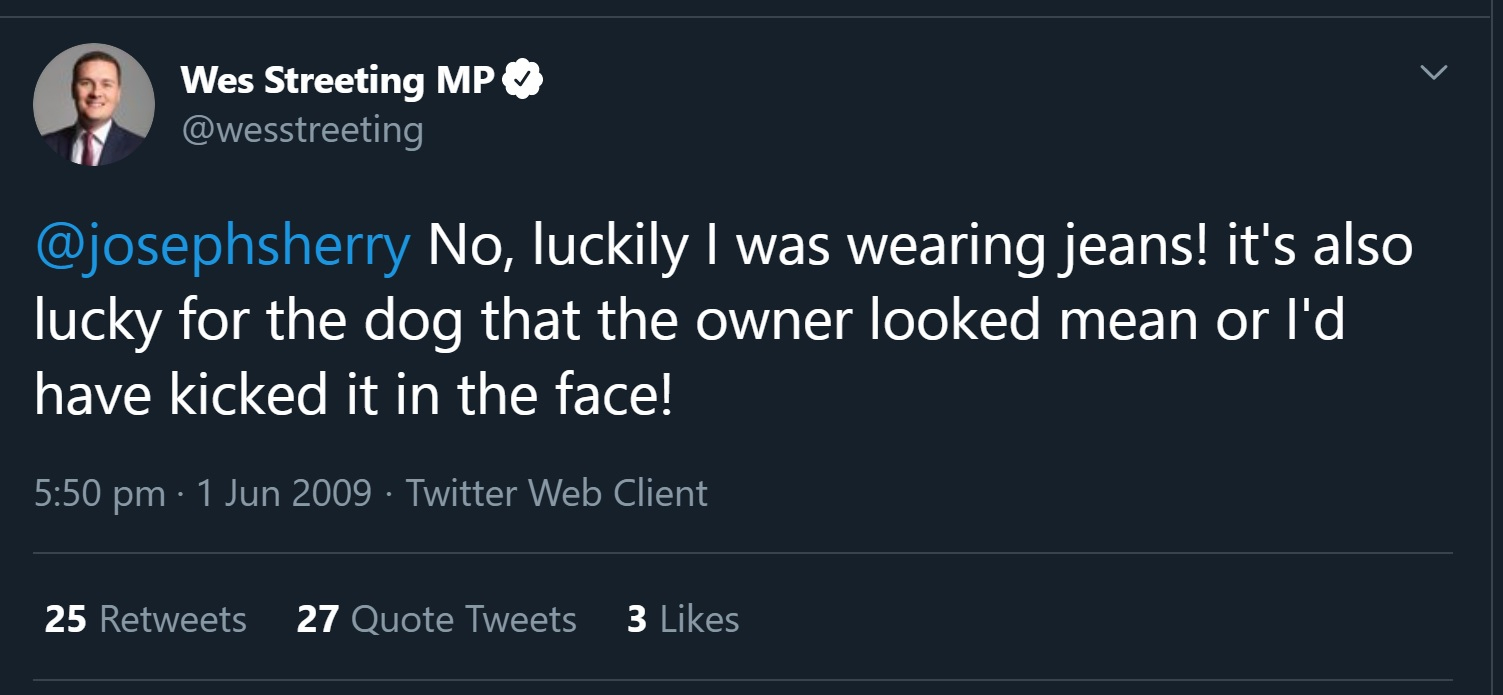Open the Wes Streeting MP display name
1503x695 pixels.
click(337, 81)
